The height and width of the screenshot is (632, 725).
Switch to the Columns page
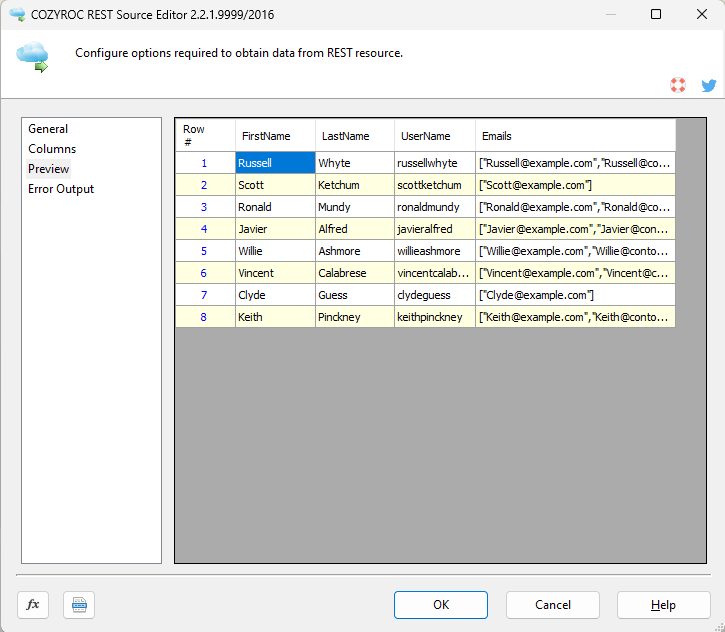point(52,149)
